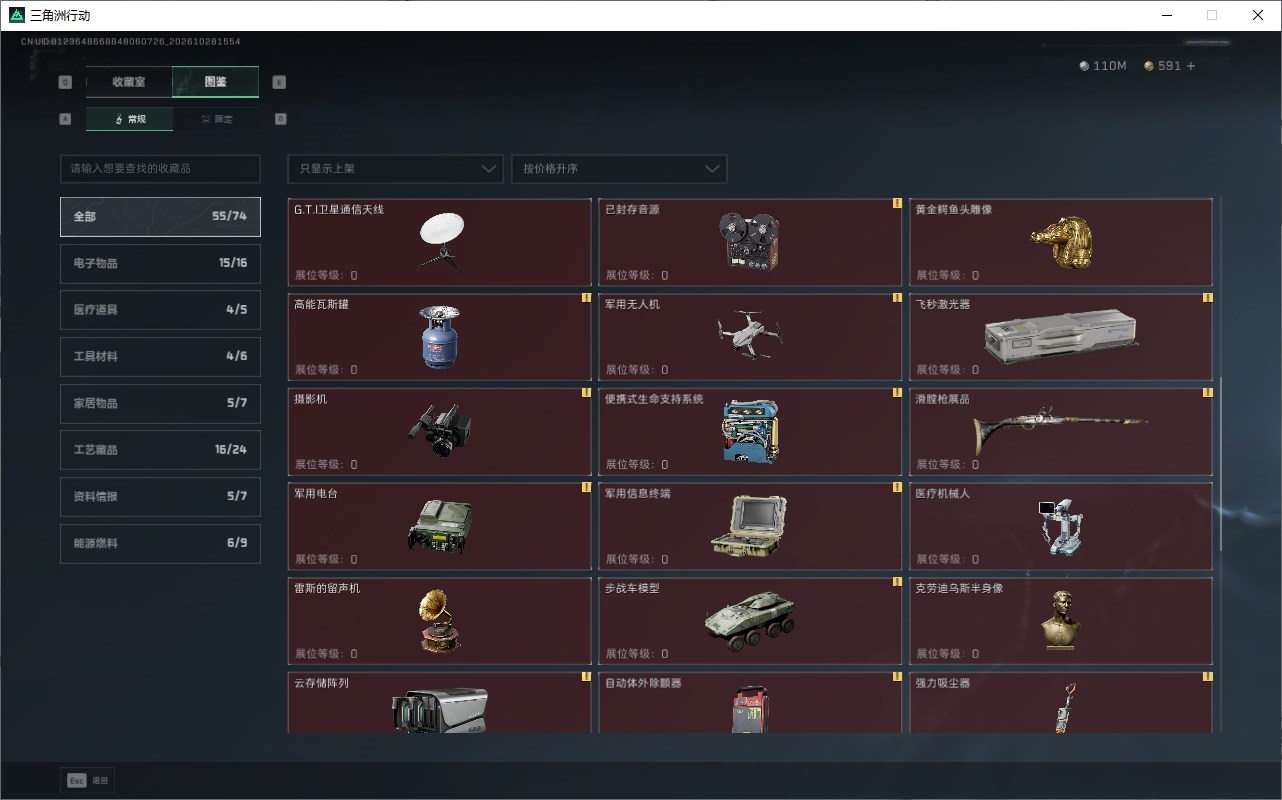Select the 黄金鳄鱼头雕像 golden statue icon
Viewport: 1282px width, 800px height.
[x=1062, y=243]
